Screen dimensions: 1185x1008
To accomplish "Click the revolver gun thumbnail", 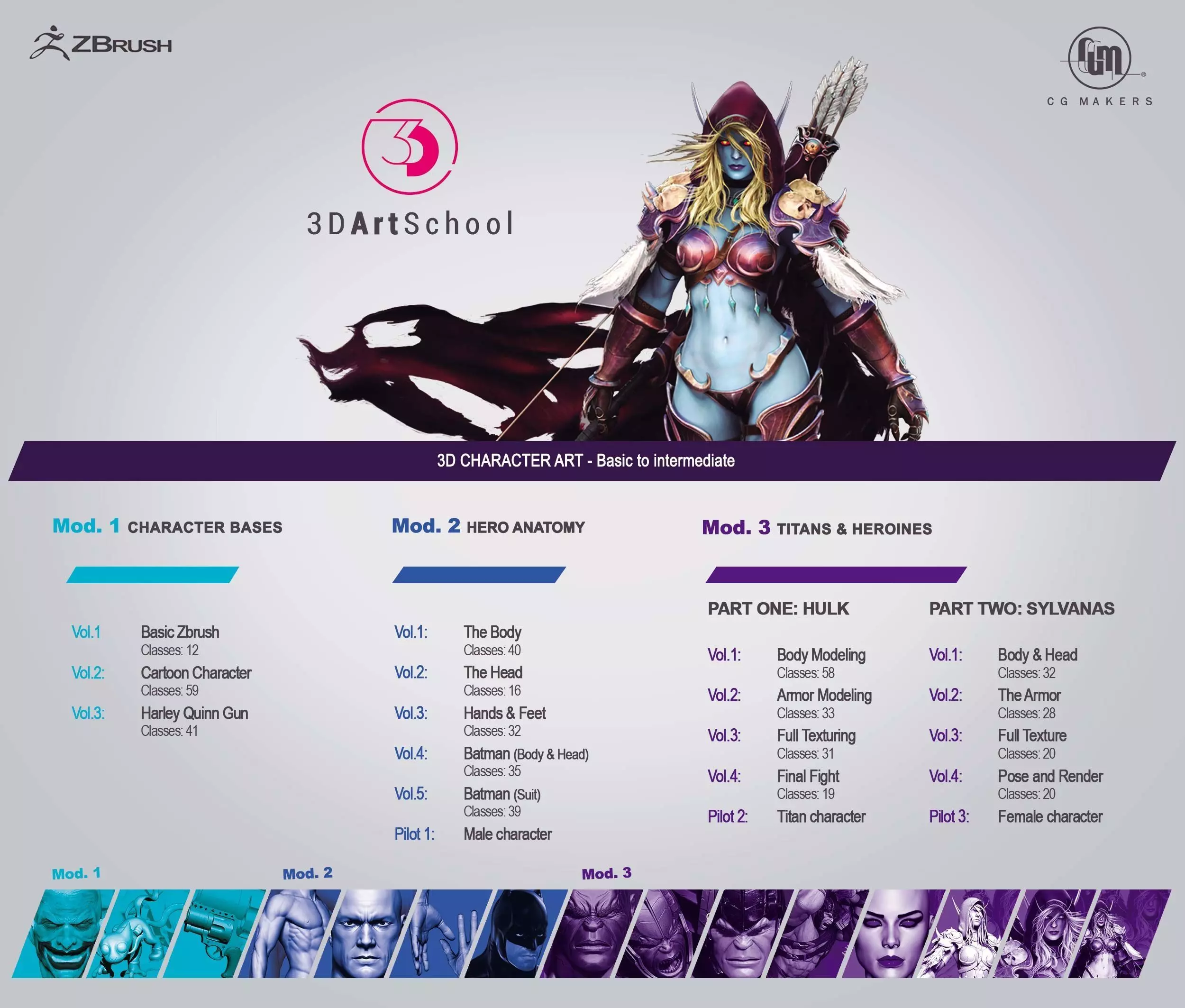I will pos(215,933).
